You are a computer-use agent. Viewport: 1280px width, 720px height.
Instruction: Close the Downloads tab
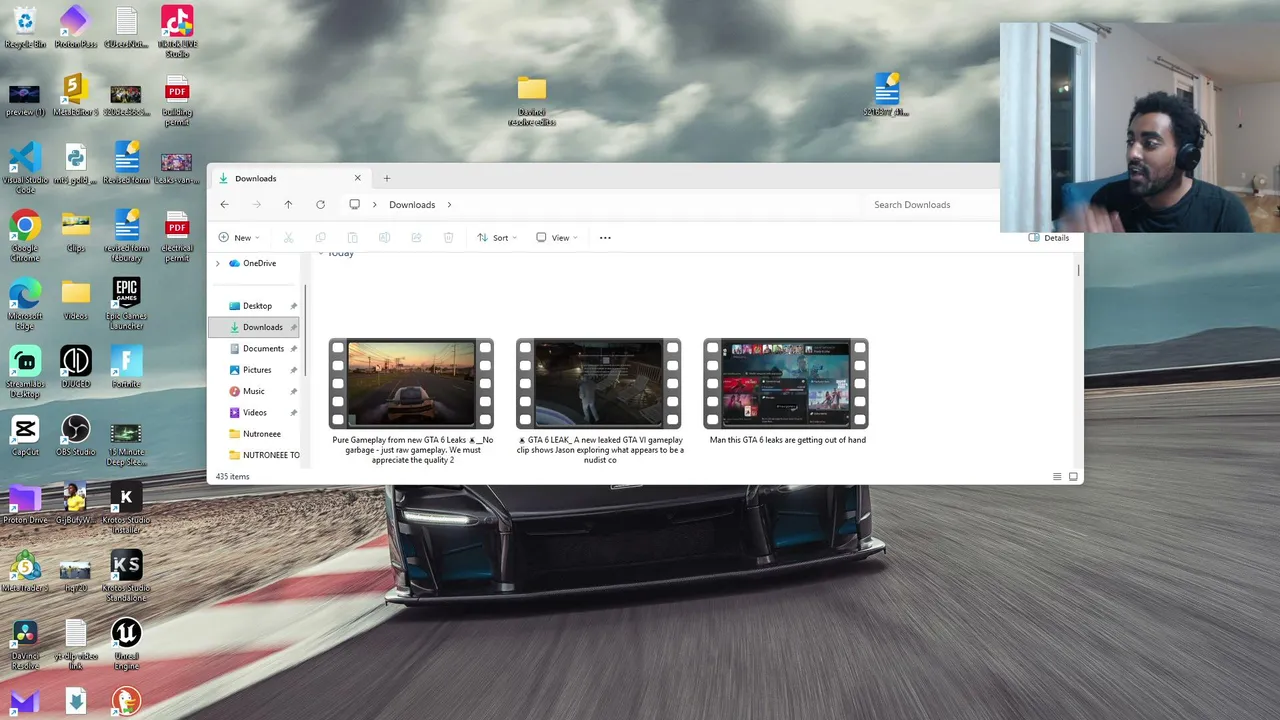click(x=357, y=178)
